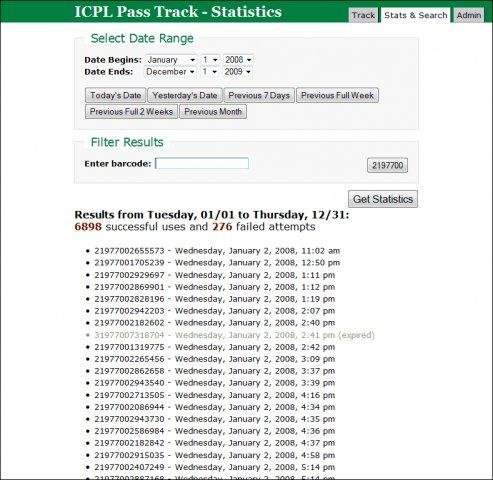The height and width of the screenshot is (480, 493).
Task: Open the Date Begins year dropdown showing 2008
Action: [238, 60]
